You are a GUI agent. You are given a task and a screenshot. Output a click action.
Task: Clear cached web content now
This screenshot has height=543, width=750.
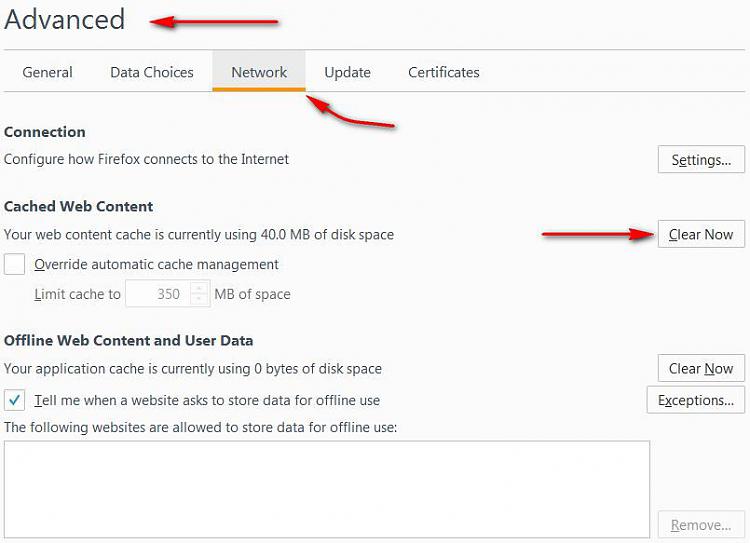click(701, 234)
